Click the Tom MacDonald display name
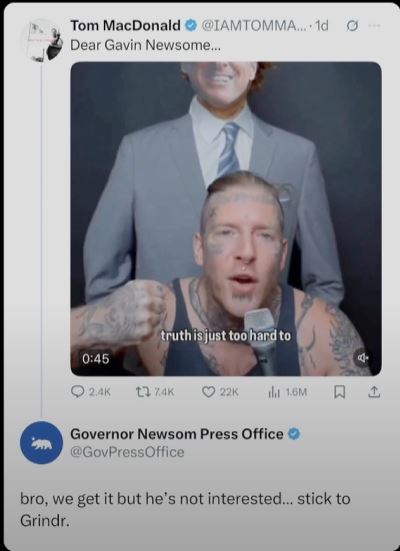Image resolution: width=400 pixels, height=551 pixels. click(125, 26)
